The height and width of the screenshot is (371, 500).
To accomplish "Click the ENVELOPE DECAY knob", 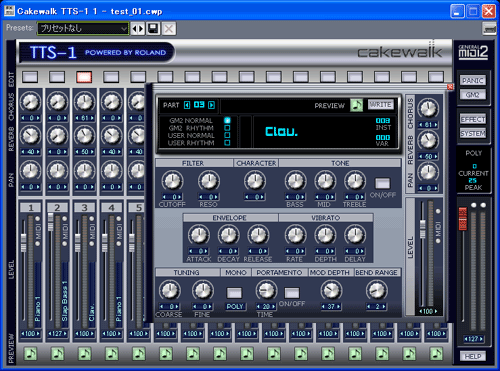I will pyautogui.click(x=228, y=235).
